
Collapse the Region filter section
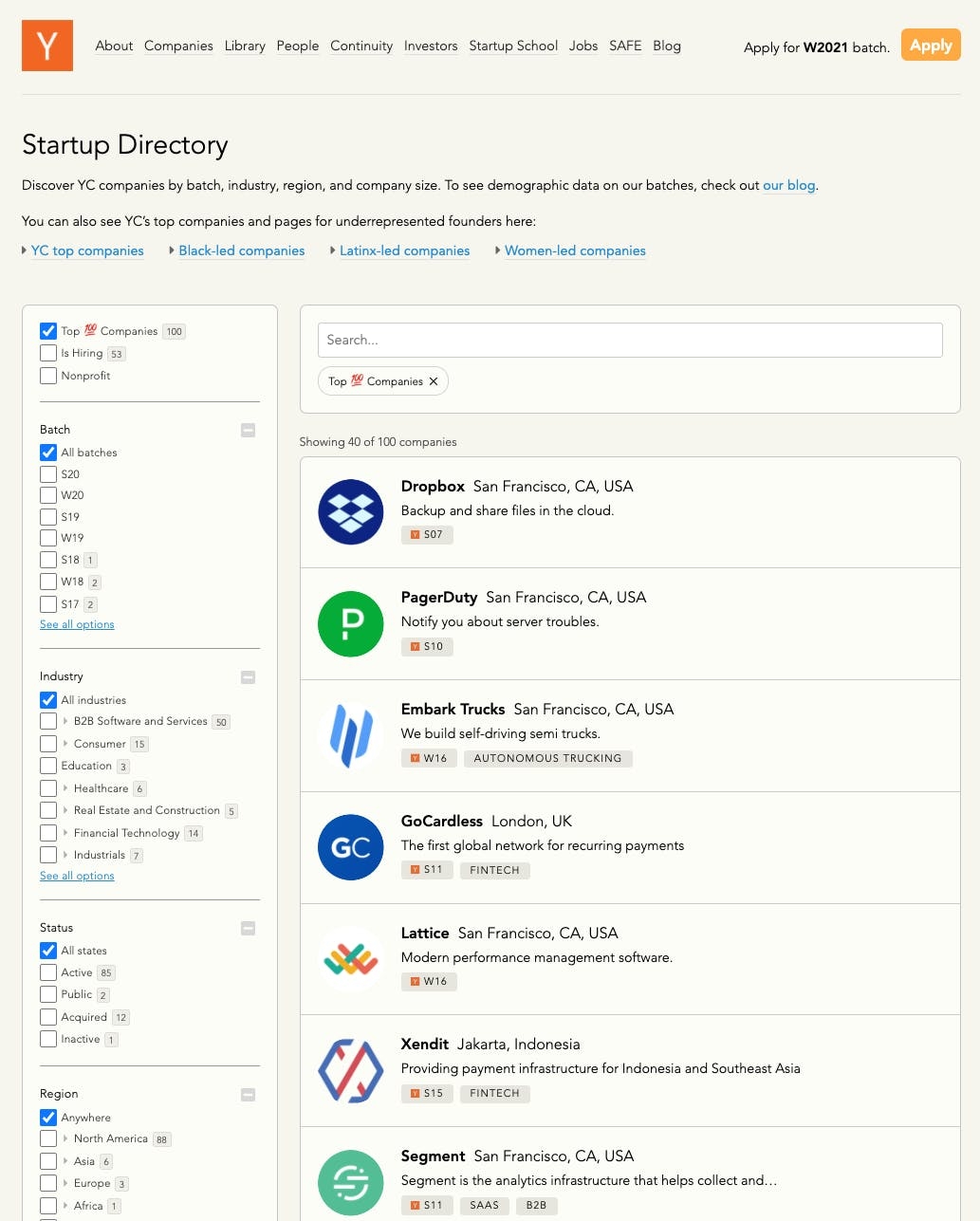(249, 1095)
